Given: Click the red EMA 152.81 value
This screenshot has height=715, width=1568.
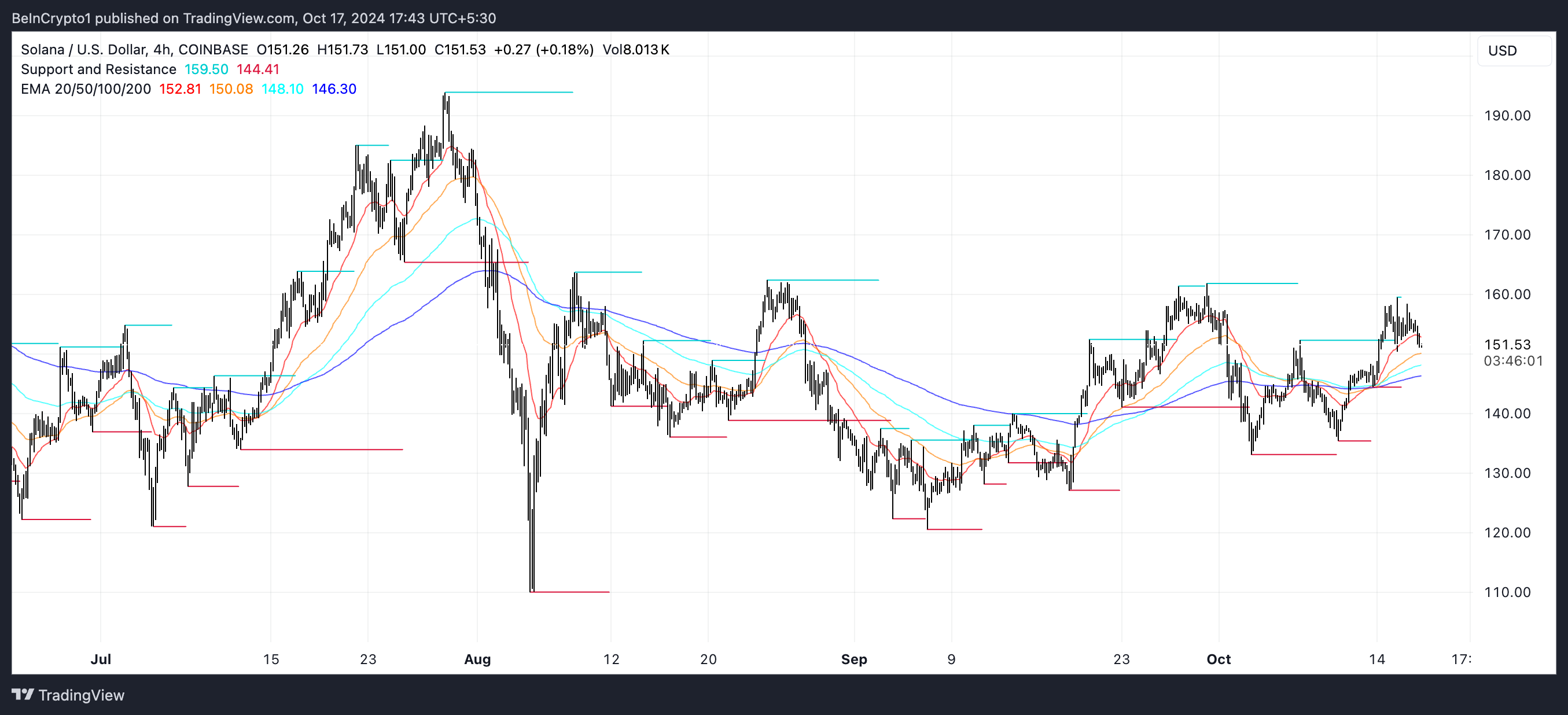Looking at the screenshot, I should [179, 89].
